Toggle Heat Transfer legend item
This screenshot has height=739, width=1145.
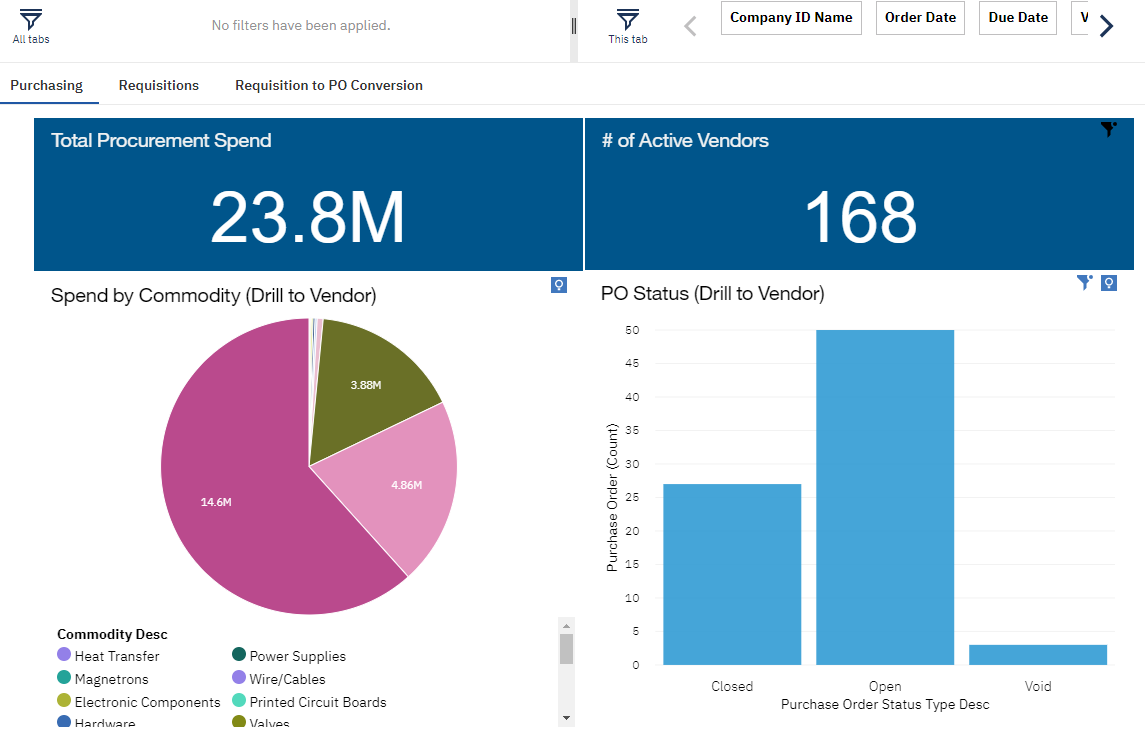coord(116,656)
